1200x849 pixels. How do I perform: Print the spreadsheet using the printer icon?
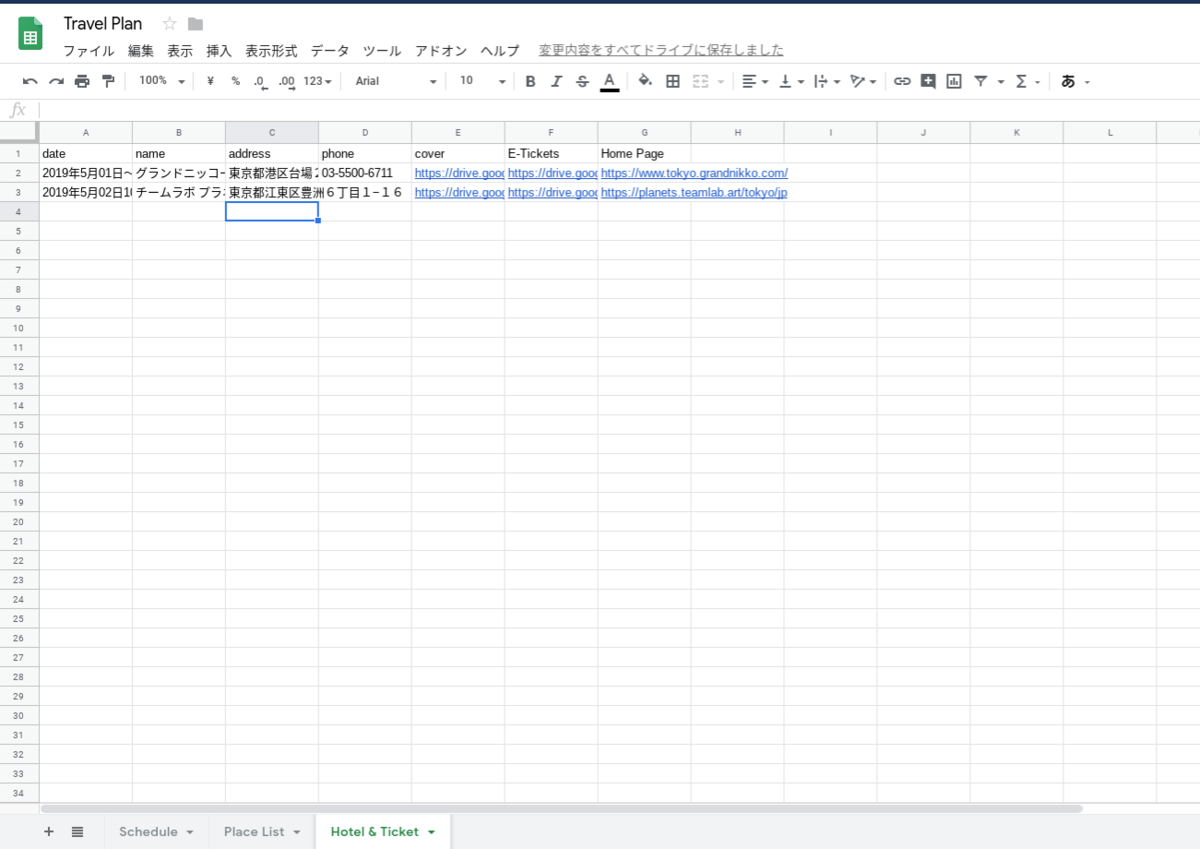coord(82,81)
